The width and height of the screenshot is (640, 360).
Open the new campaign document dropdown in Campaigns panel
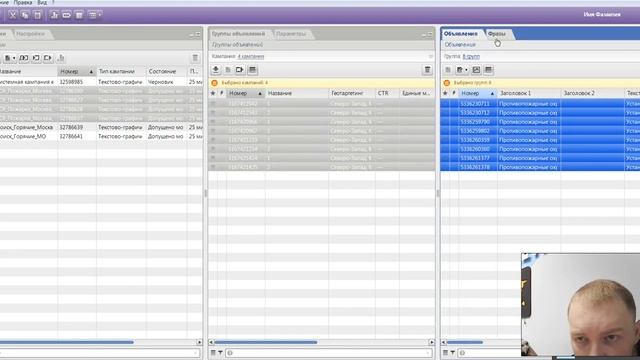pos(9,58)
